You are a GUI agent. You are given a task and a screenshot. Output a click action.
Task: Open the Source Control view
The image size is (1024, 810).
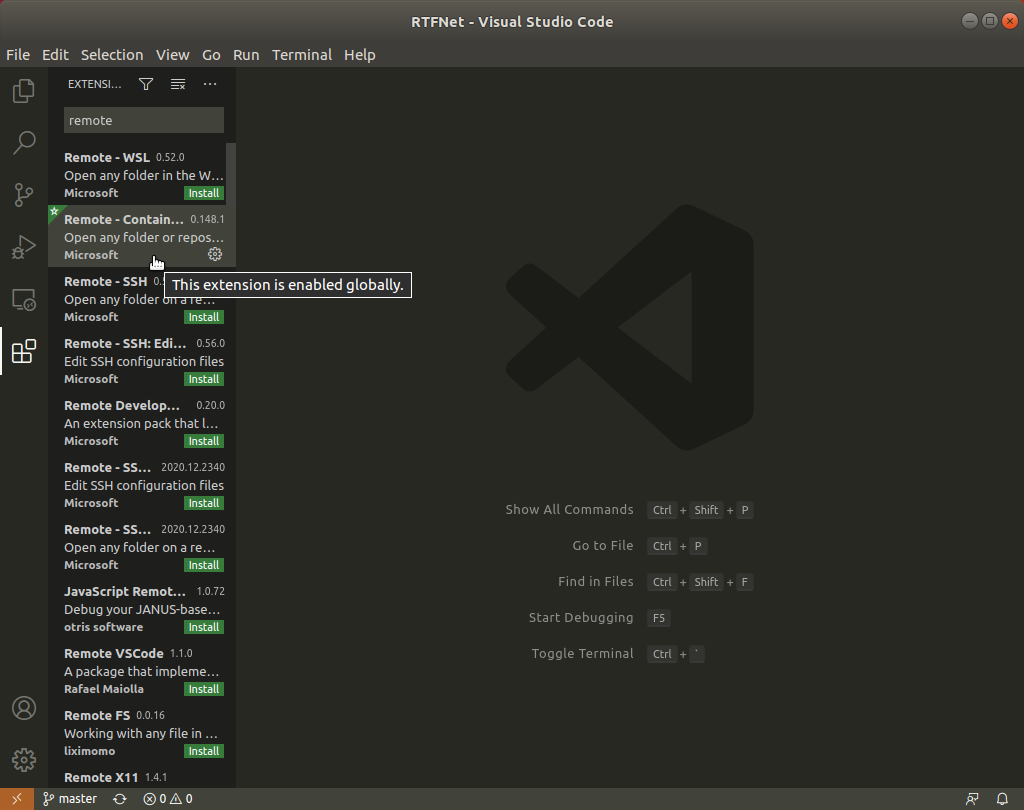(24, 195)
